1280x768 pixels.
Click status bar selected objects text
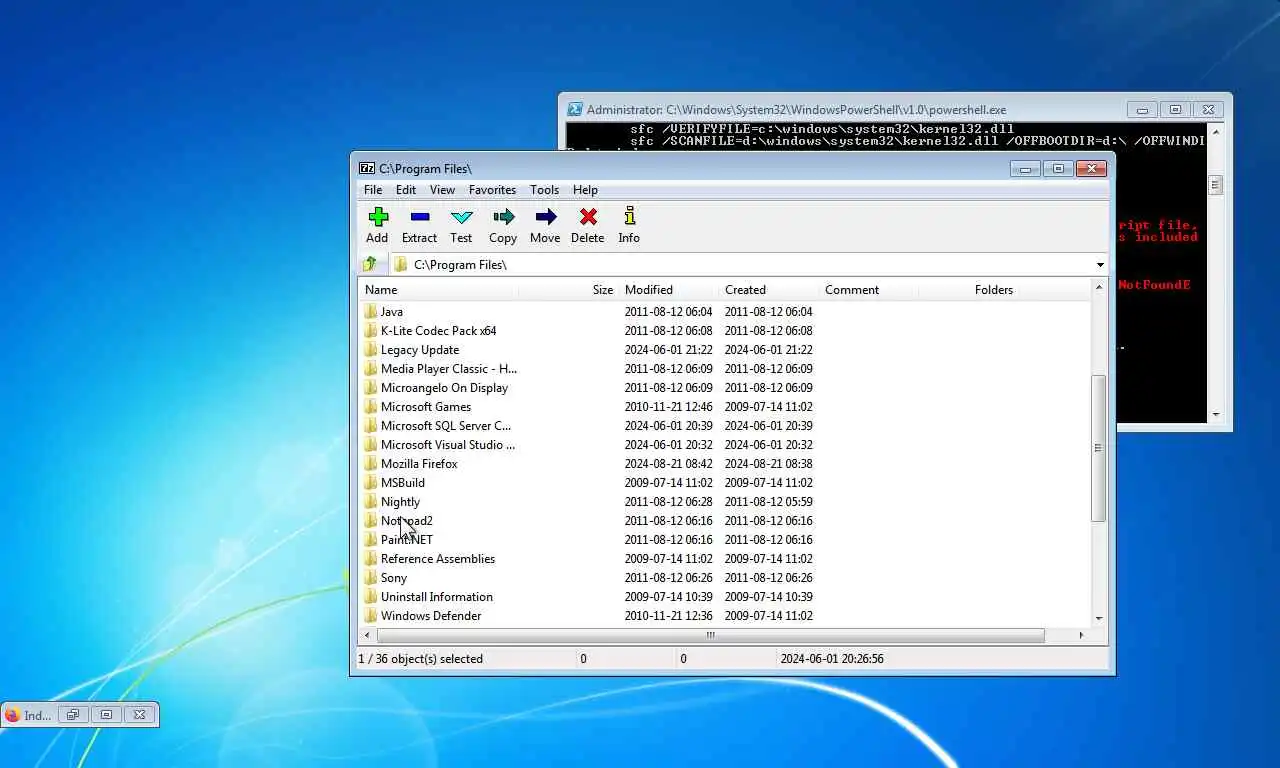coord(420,659)
